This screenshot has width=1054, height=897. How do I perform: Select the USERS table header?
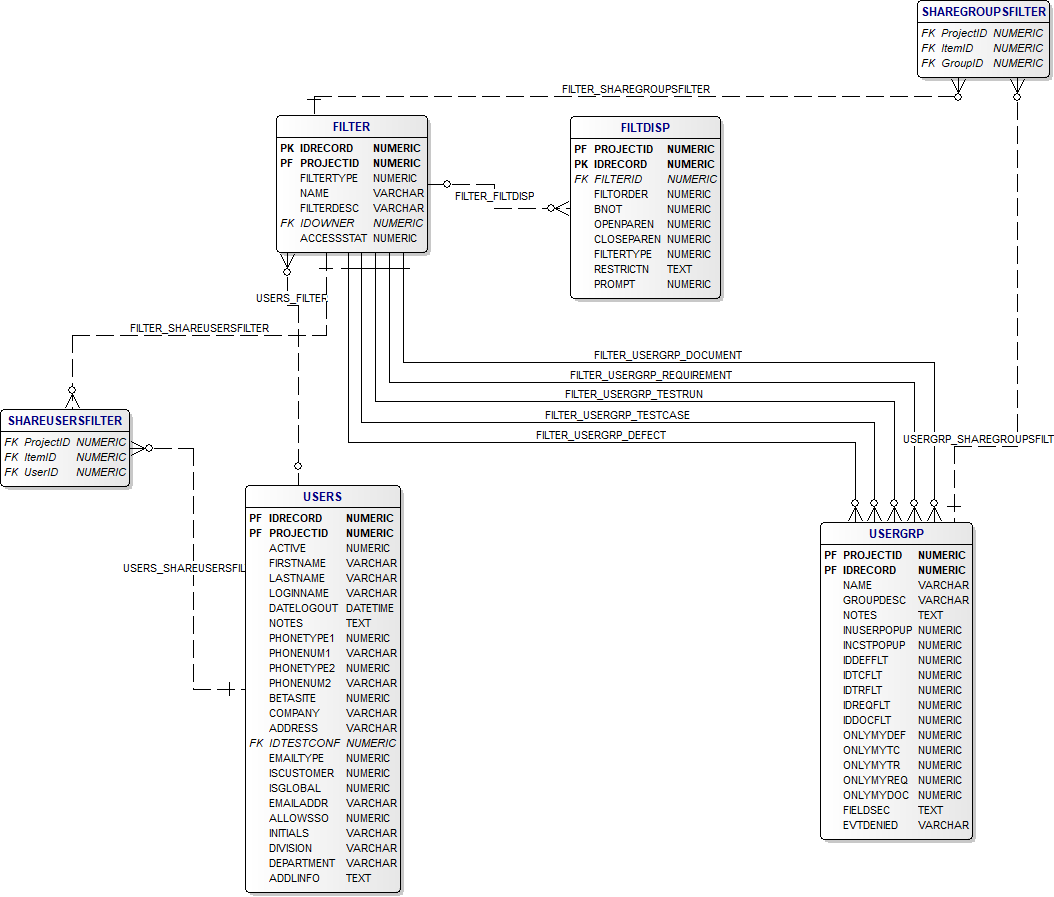[322, 497]
